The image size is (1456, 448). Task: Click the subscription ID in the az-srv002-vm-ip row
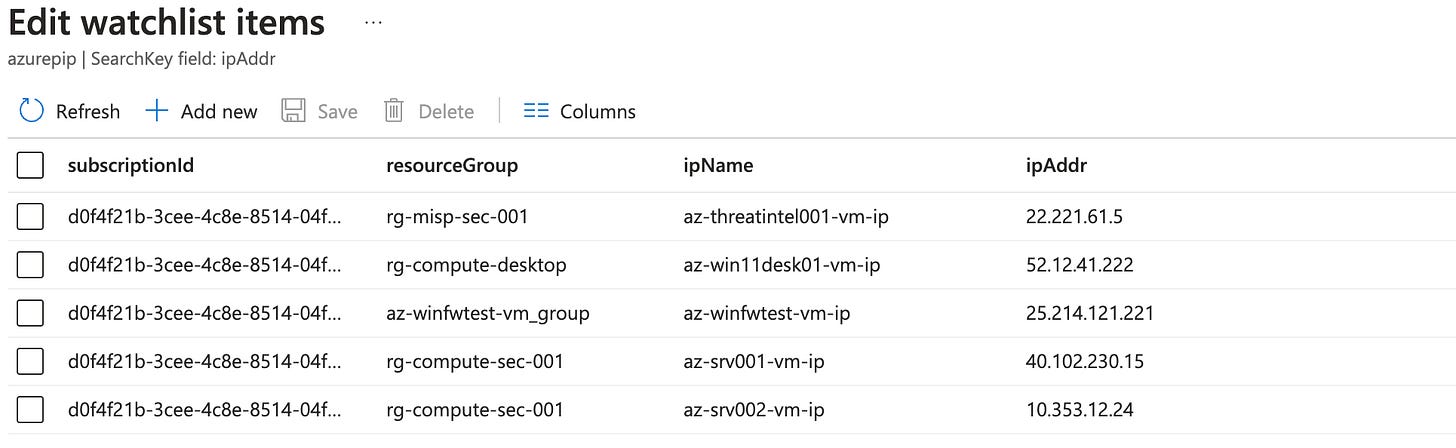point(204,409)
